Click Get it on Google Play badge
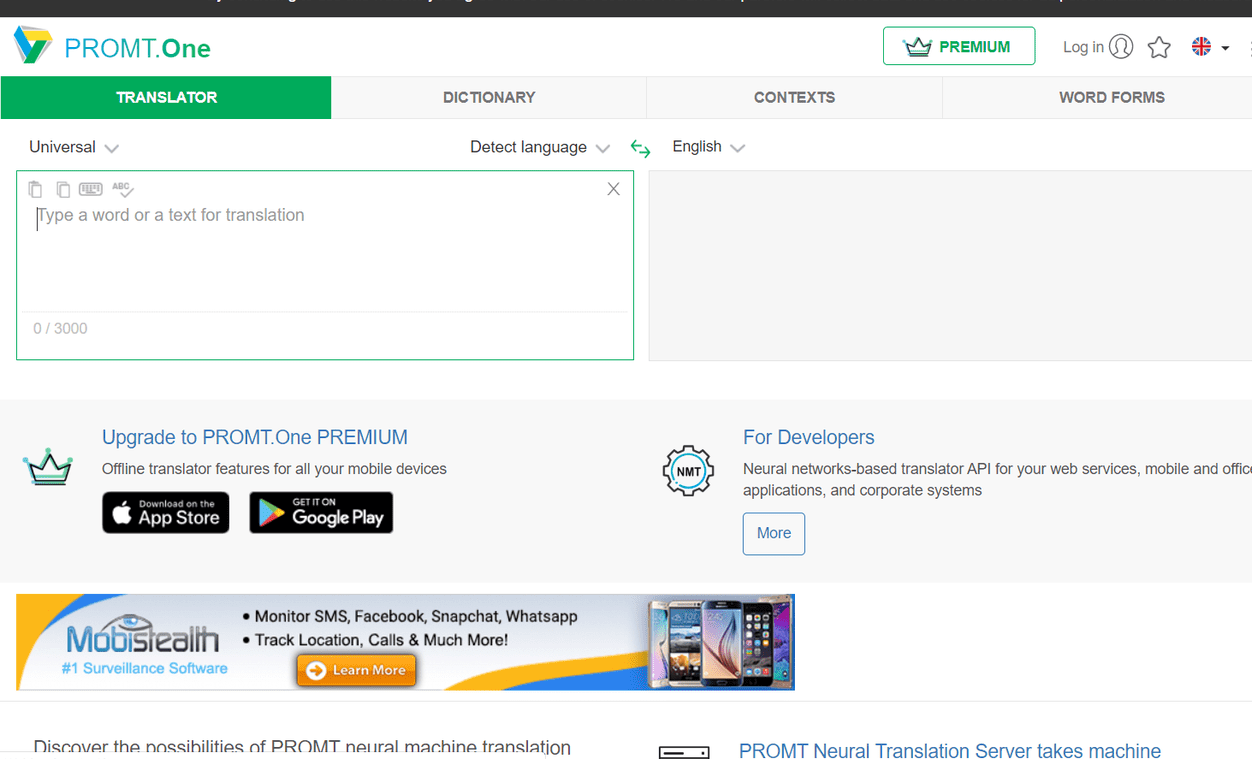This screenshot has width=1252, height=759. (321, 512)
